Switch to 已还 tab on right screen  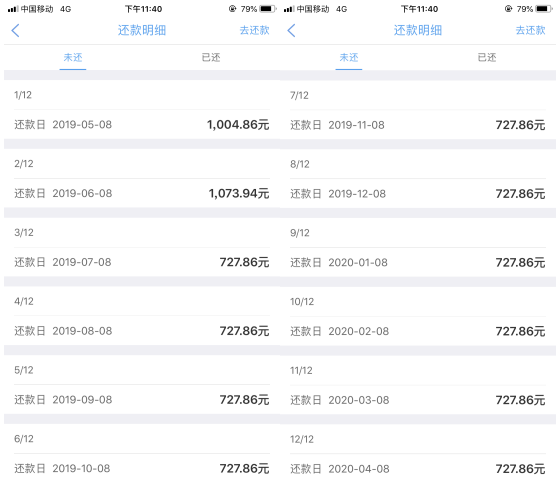pyautogui.click(x=486, y=57)
